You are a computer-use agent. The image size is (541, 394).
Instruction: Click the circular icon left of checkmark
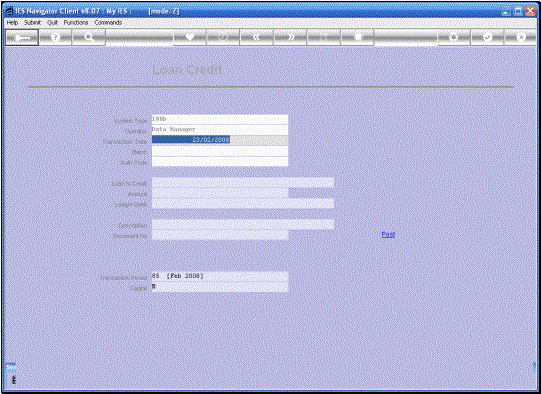coord(454,37)
